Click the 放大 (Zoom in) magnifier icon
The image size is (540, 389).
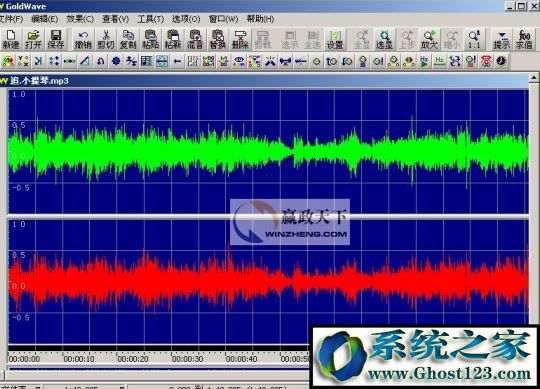coord(429,39)
